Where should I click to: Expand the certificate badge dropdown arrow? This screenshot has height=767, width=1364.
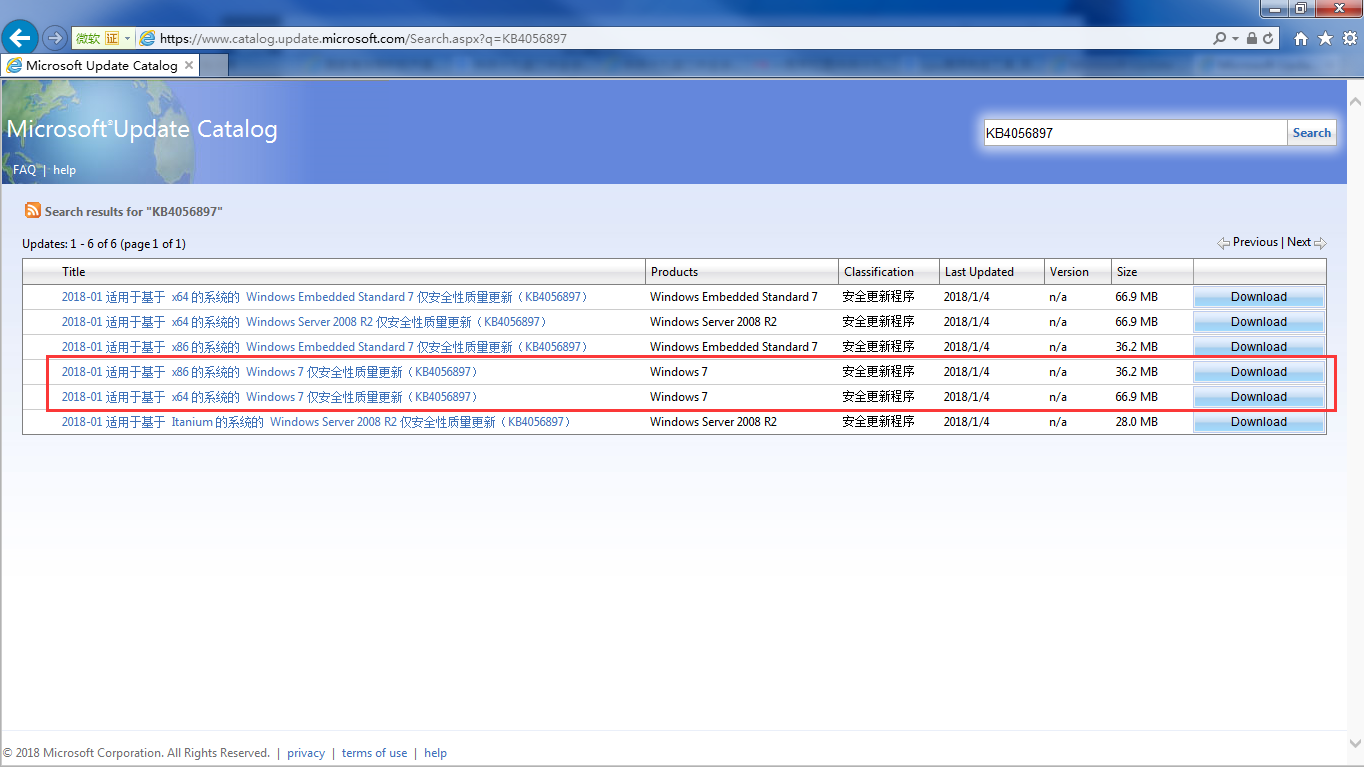[128, 38]
